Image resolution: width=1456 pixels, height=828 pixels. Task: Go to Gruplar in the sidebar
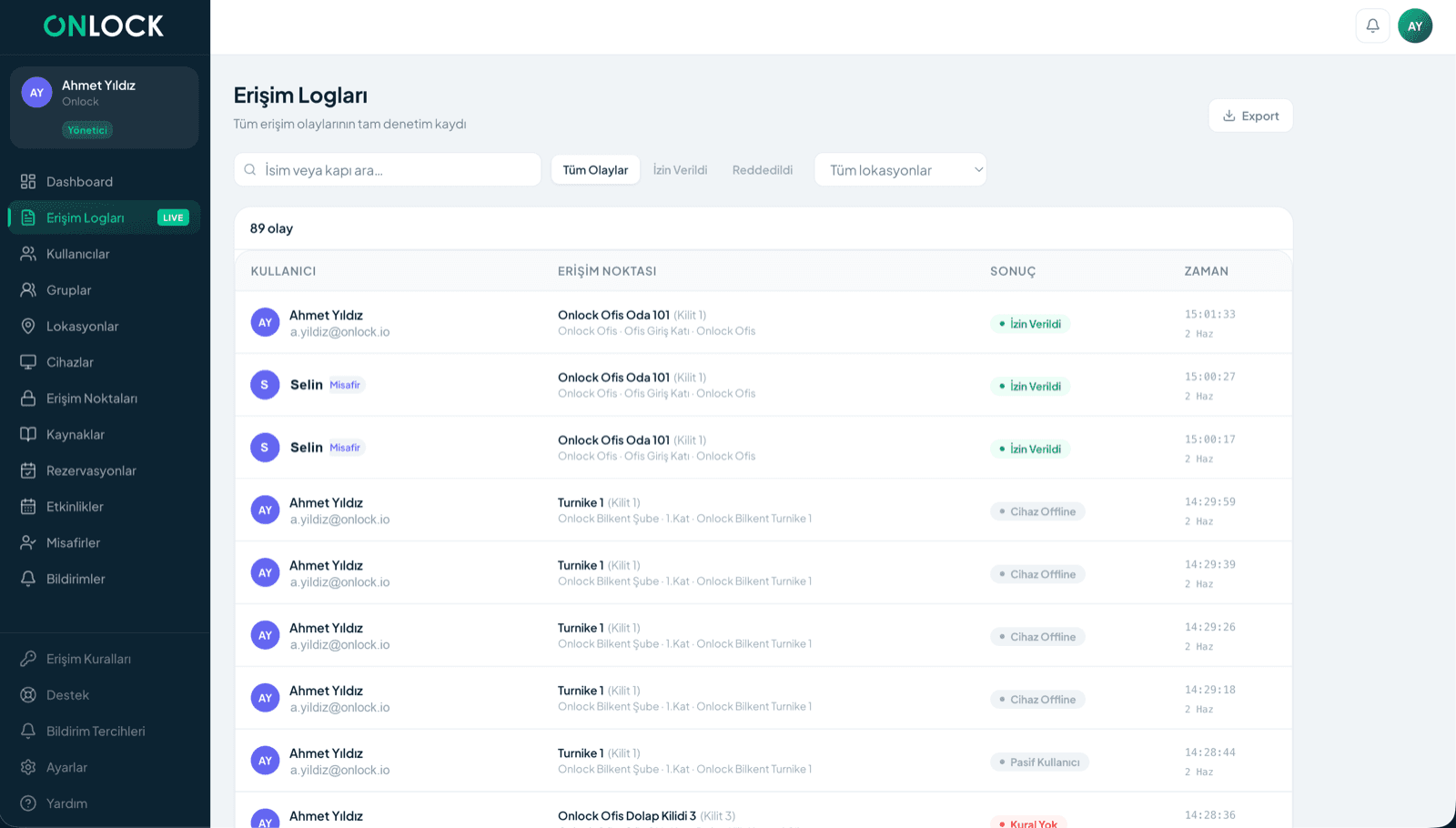(104, 290)
